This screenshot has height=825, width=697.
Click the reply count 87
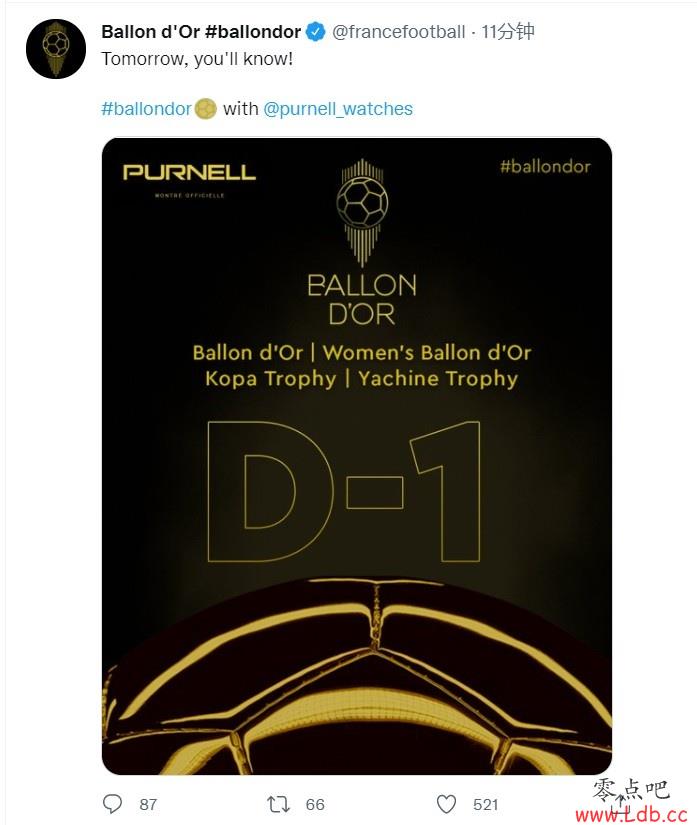[148, 804]
